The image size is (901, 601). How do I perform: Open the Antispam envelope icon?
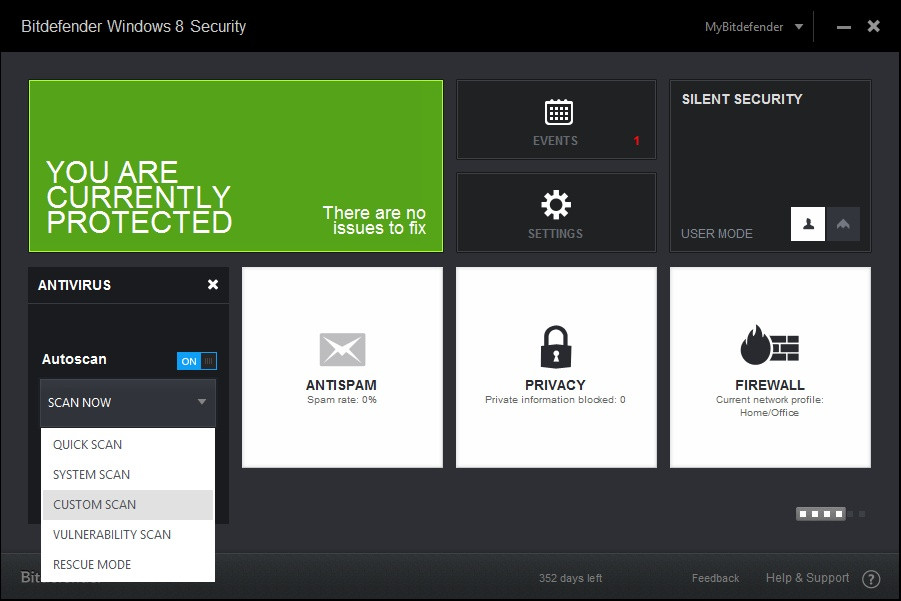pos(342,349)
